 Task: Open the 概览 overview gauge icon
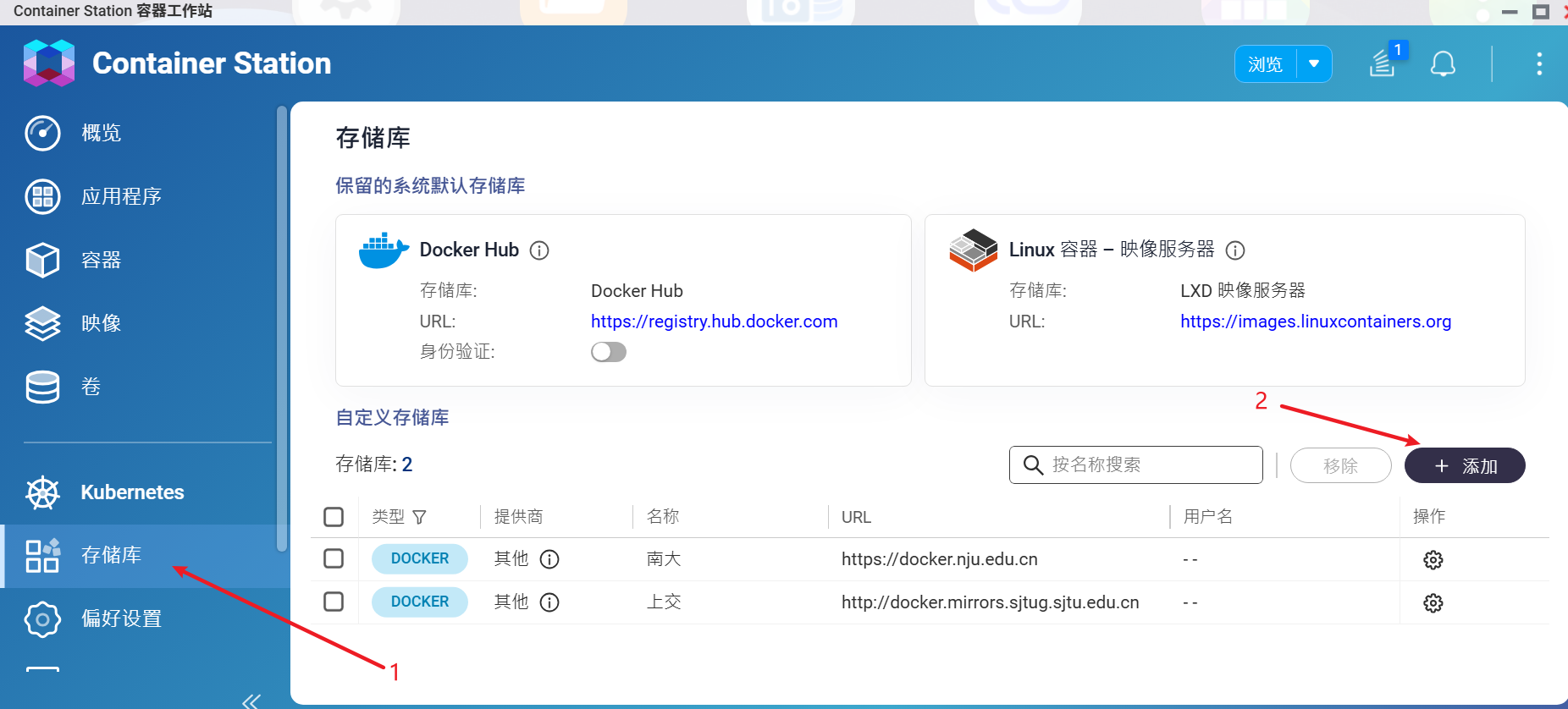pos(42,133)
